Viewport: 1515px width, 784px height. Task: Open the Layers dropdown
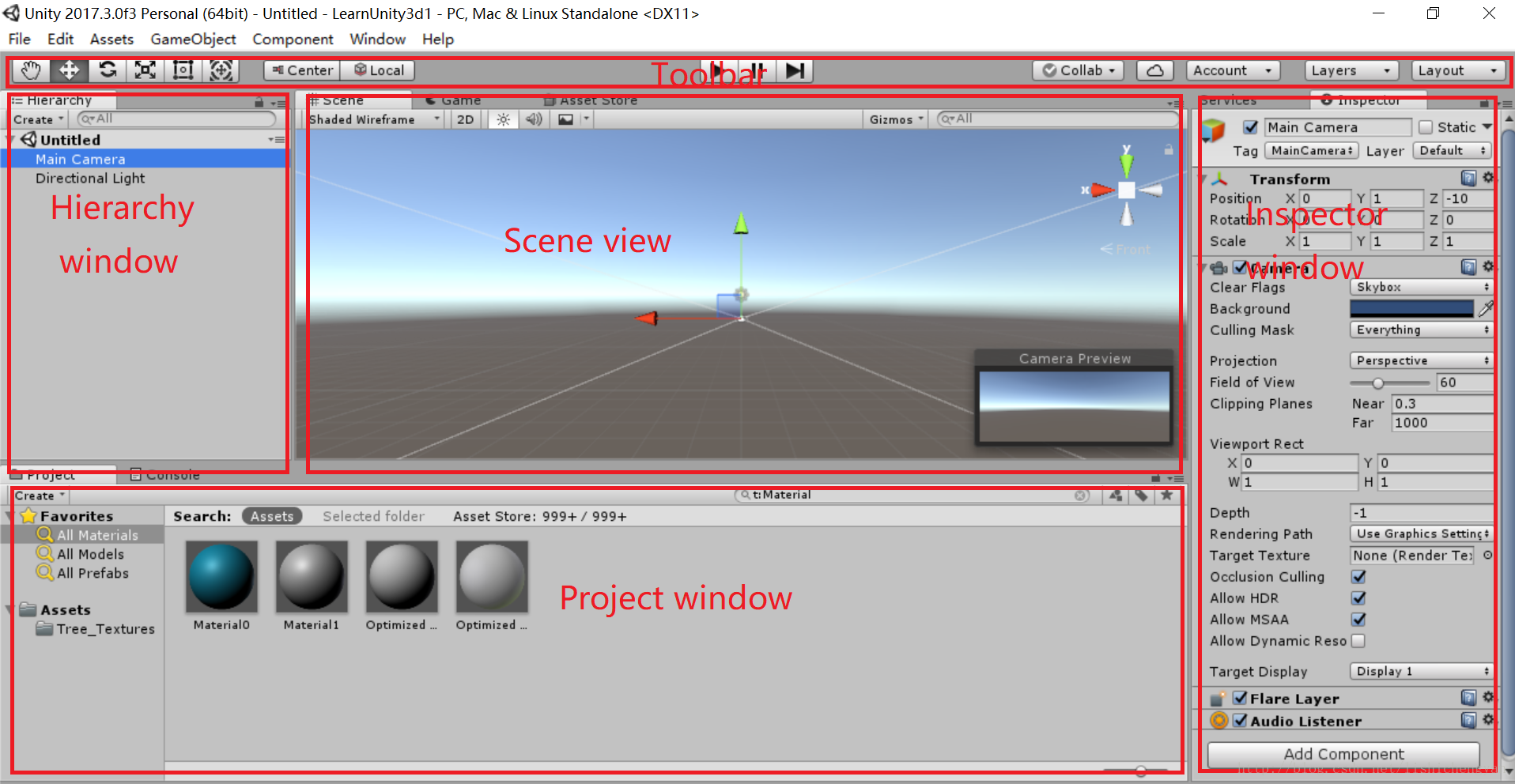tap(1351, 70)
